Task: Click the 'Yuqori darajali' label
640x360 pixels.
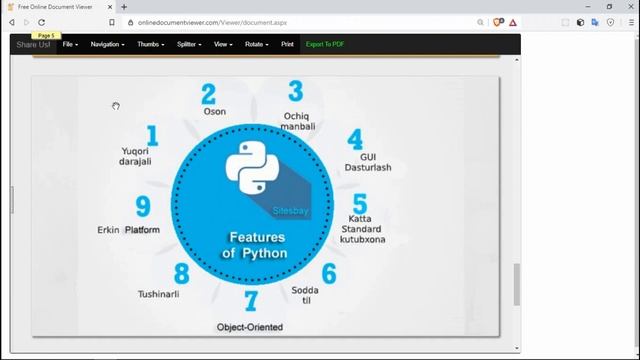Action: [x=135, y=156]
